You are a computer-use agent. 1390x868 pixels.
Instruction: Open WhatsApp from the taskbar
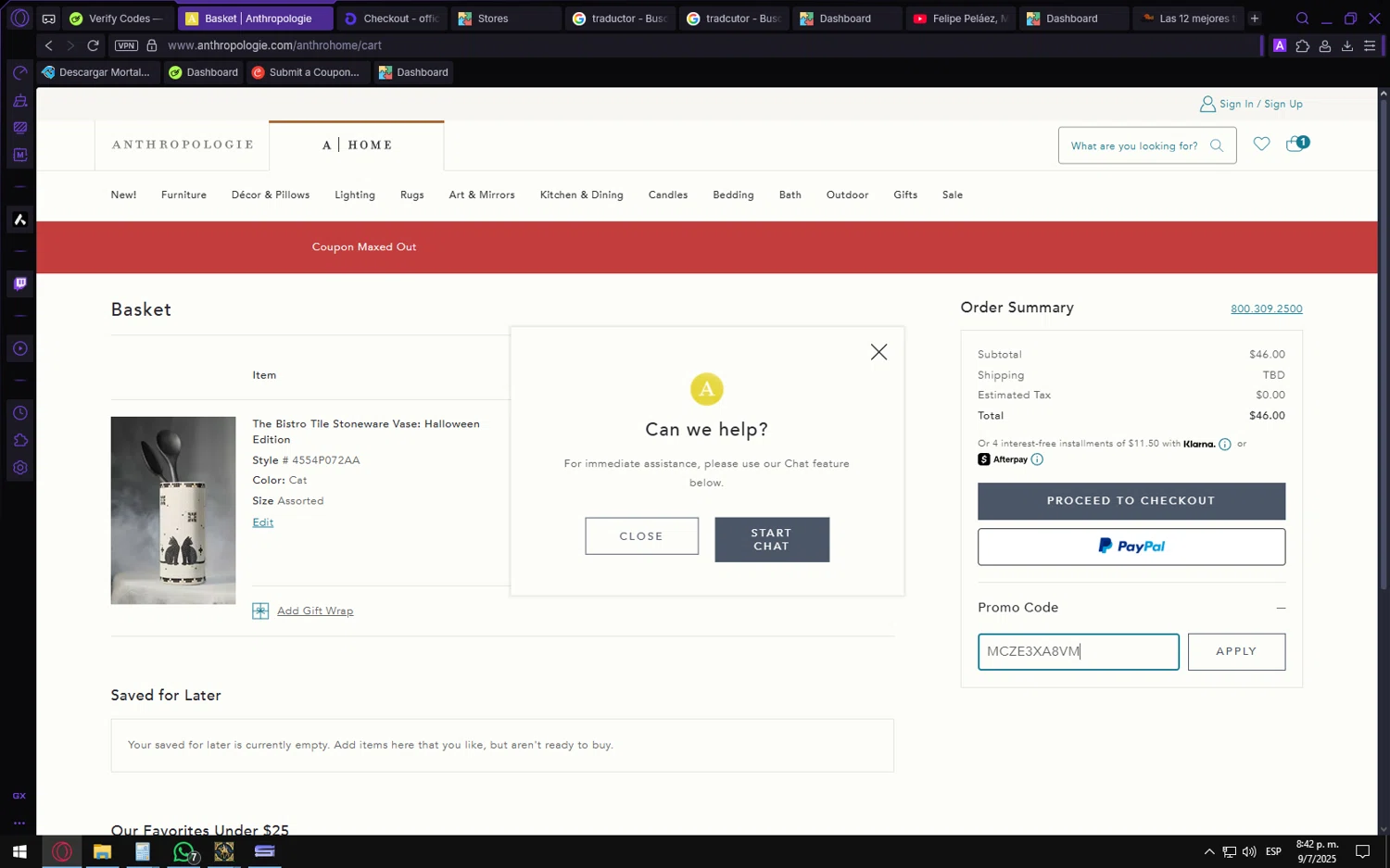pos(184,851)
